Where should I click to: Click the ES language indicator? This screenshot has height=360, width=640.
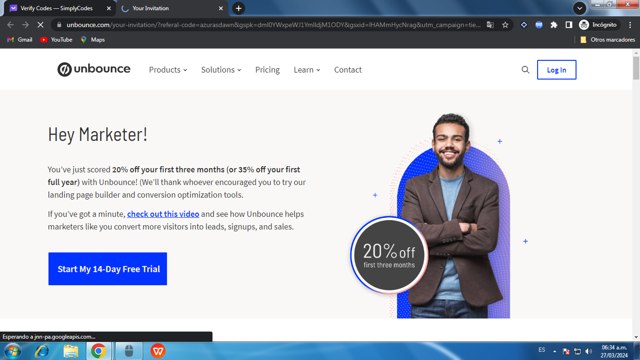542,350
